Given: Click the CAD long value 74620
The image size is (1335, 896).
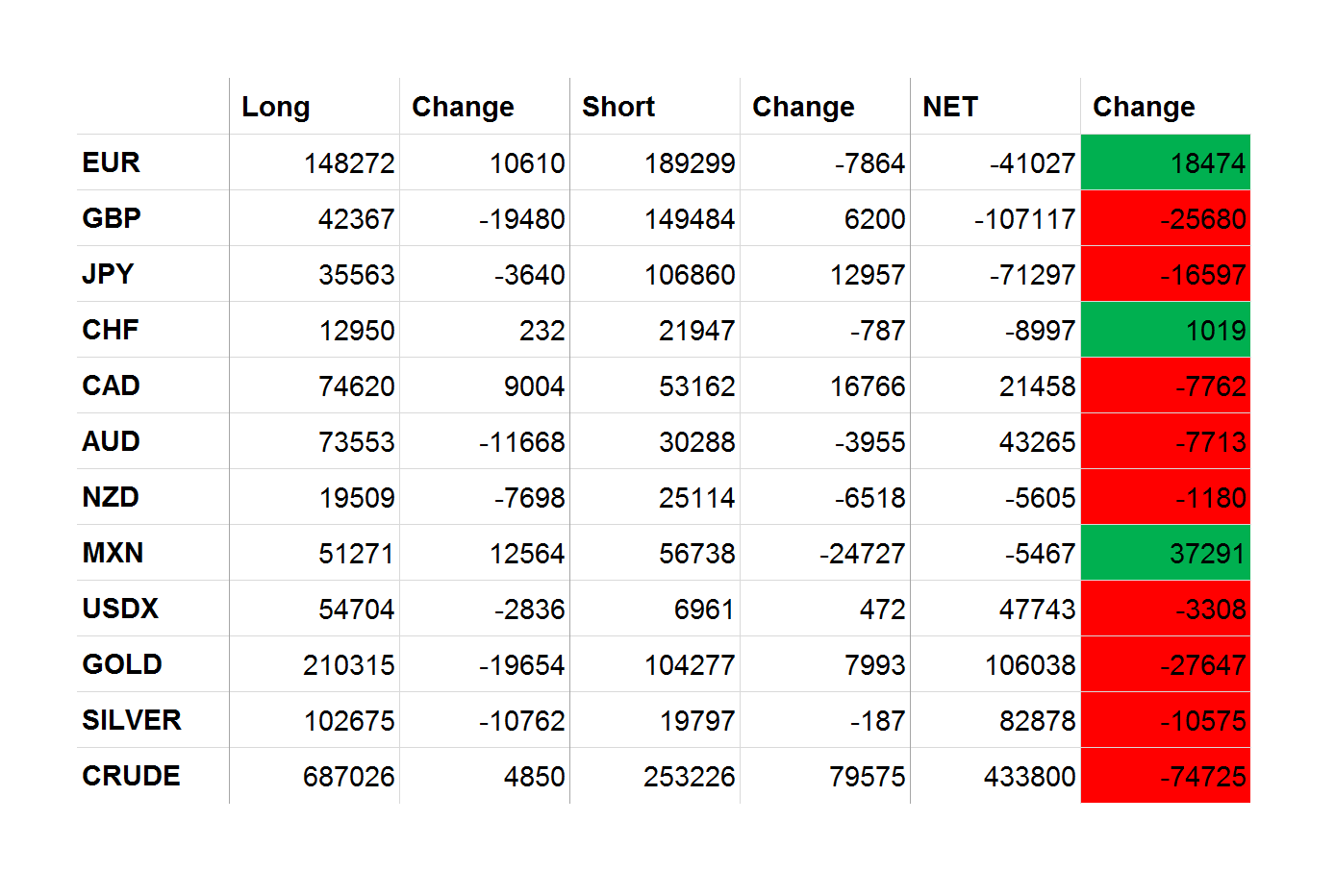Looking at the screenshot, I should 356,386.
